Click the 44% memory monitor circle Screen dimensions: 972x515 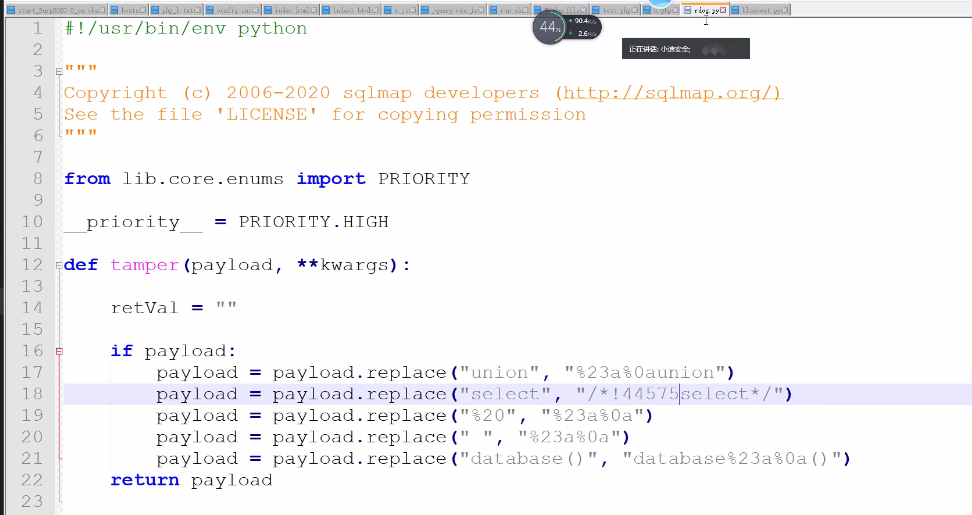(x=550, y=28)
